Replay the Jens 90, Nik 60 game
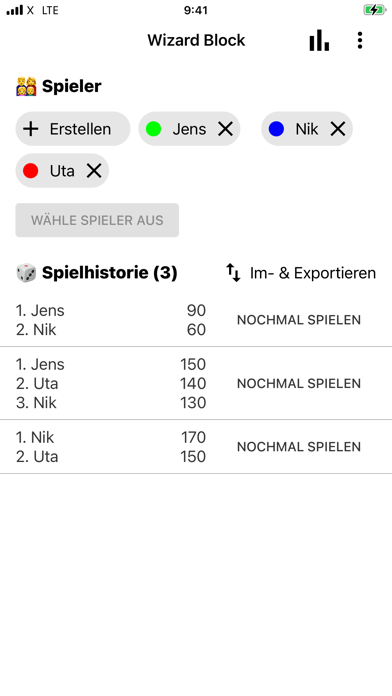This screenshot has width=392, height=696. 299,320
